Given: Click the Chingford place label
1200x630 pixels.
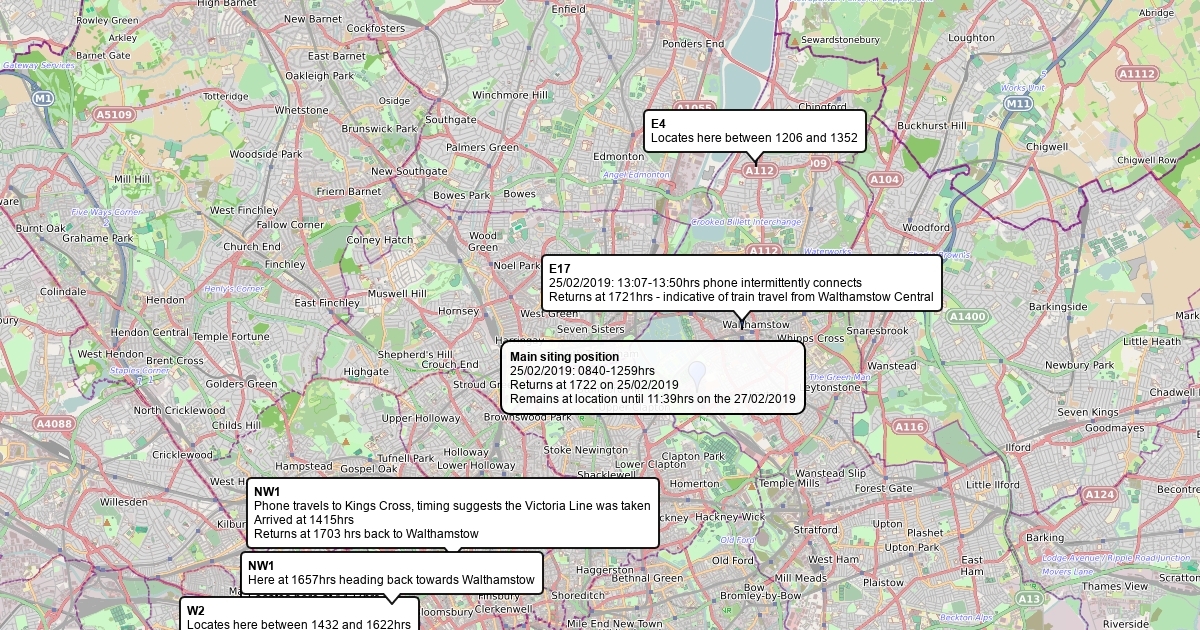Looking at the screenshot, I should 823,107.
